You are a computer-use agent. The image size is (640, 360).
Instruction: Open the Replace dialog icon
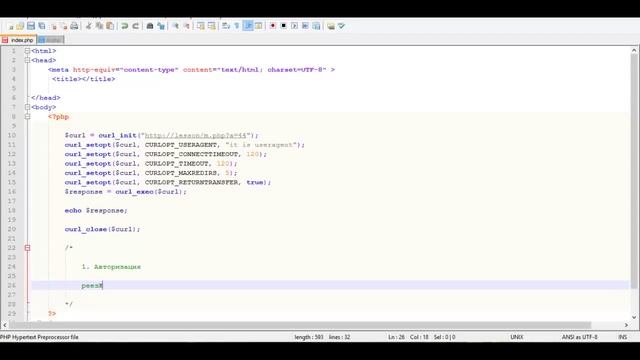[x=161, y=26]
